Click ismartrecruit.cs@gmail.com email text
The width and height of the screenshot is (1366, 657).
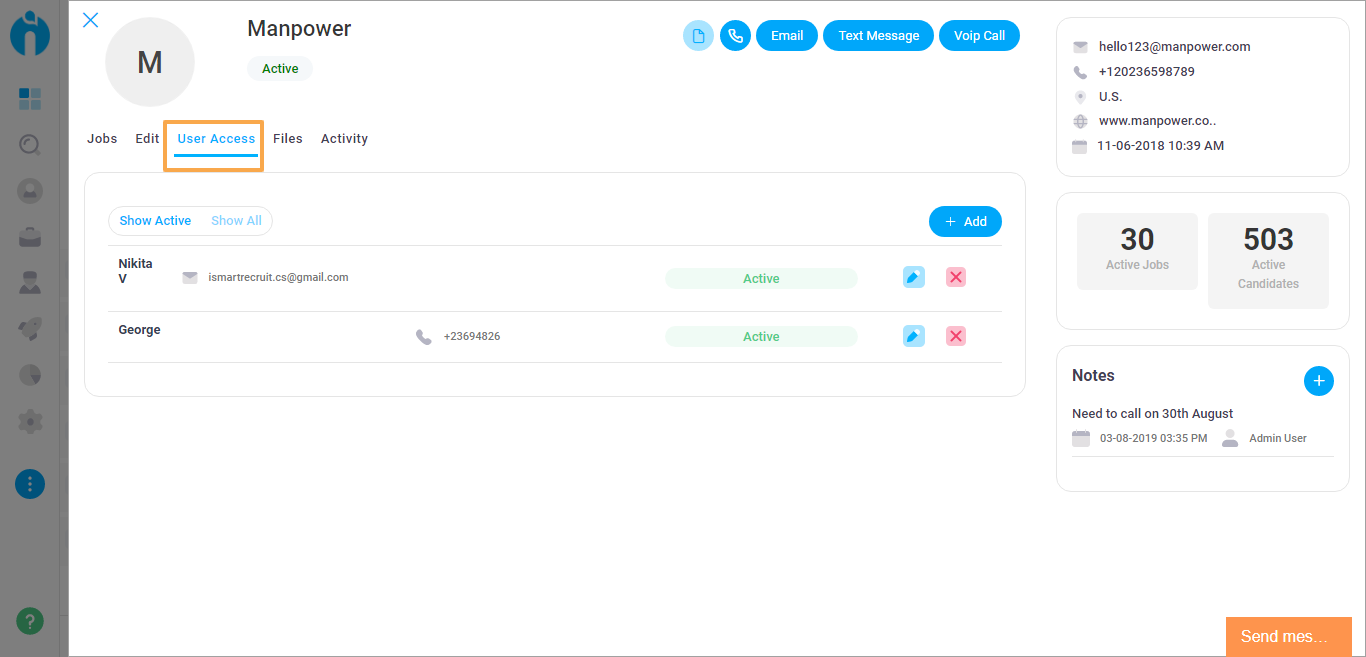click(278, 278)
